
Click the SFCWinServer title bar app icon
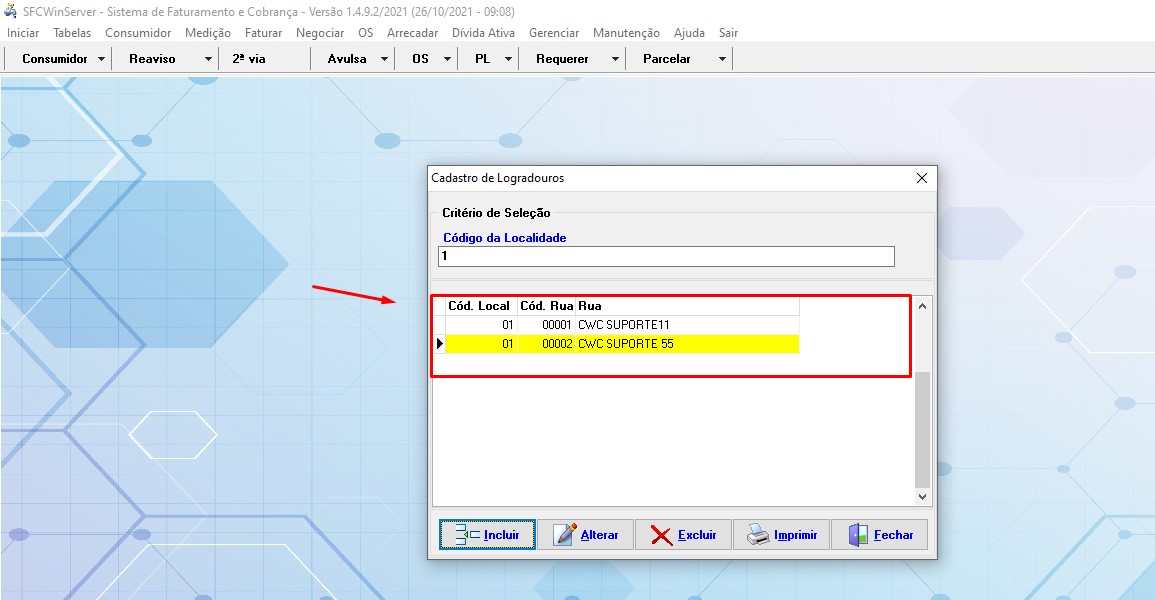click(11, 11)
